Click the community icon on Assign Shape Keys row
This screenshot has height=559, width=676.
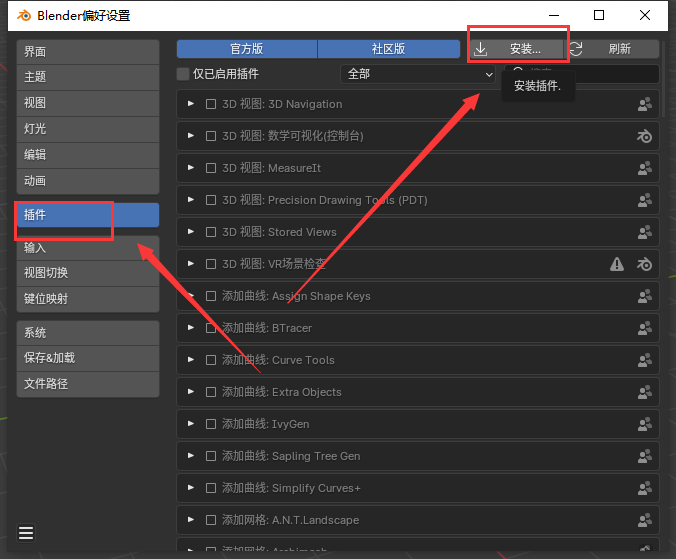[645, 296]
